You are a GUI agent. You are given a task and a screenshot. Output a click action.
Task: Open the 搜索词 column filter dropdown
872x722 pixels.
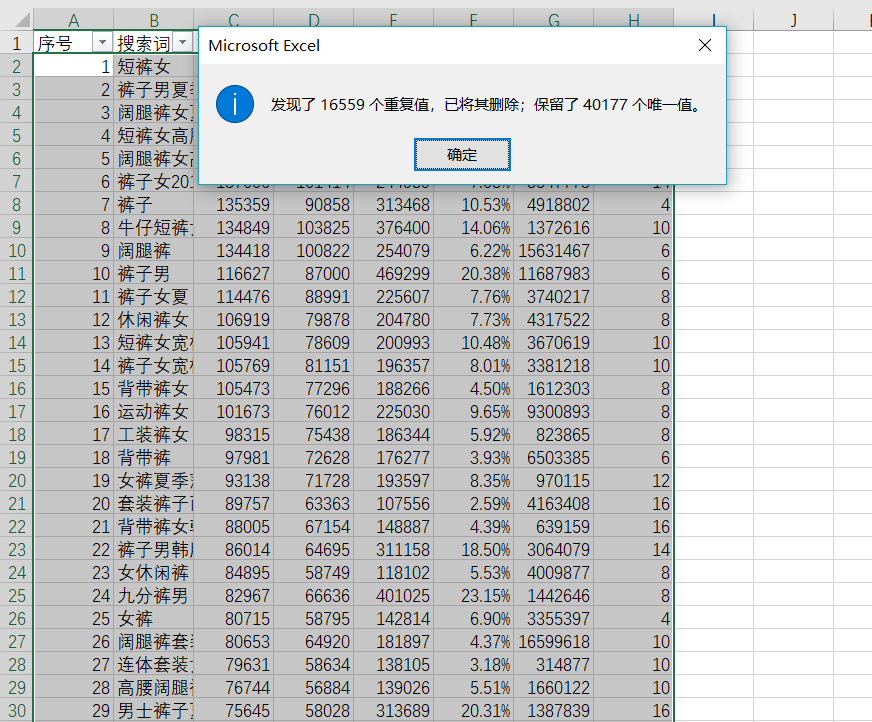point(182,43)
